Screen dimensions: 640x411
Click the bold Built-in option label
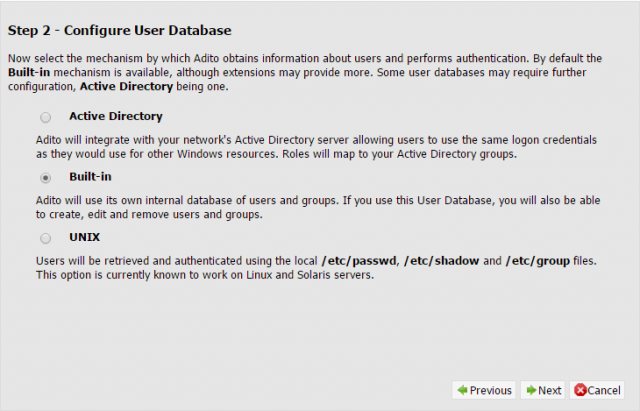(90, 177)
